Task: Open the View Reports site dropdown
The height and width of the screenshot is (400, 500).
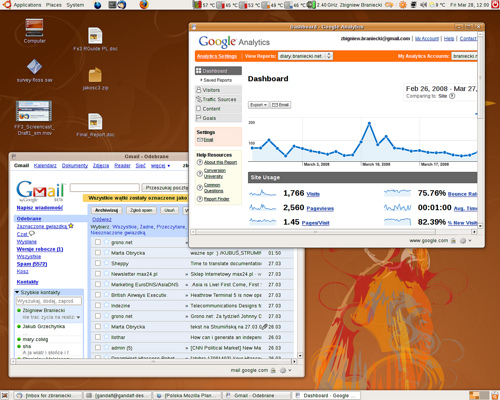Action: [x=305, y=56]
